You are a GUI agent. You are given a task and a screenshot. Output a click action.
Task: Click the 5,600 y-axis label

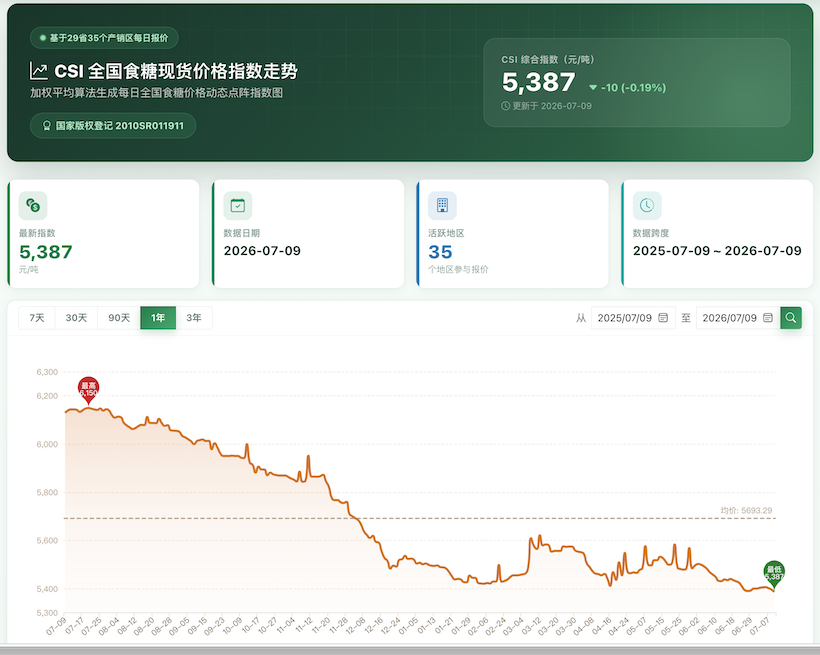(47, 540)
